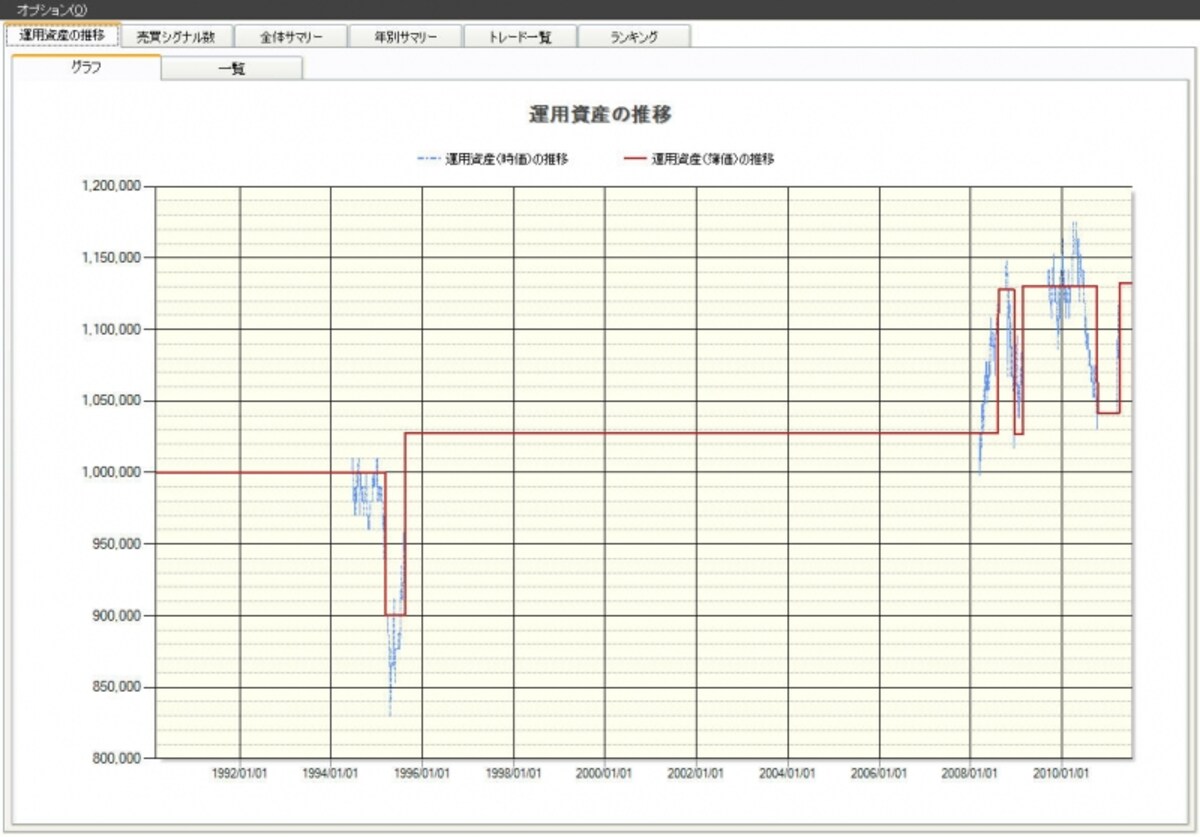Click the chart title 運用資産の推移

pos(600,114)
